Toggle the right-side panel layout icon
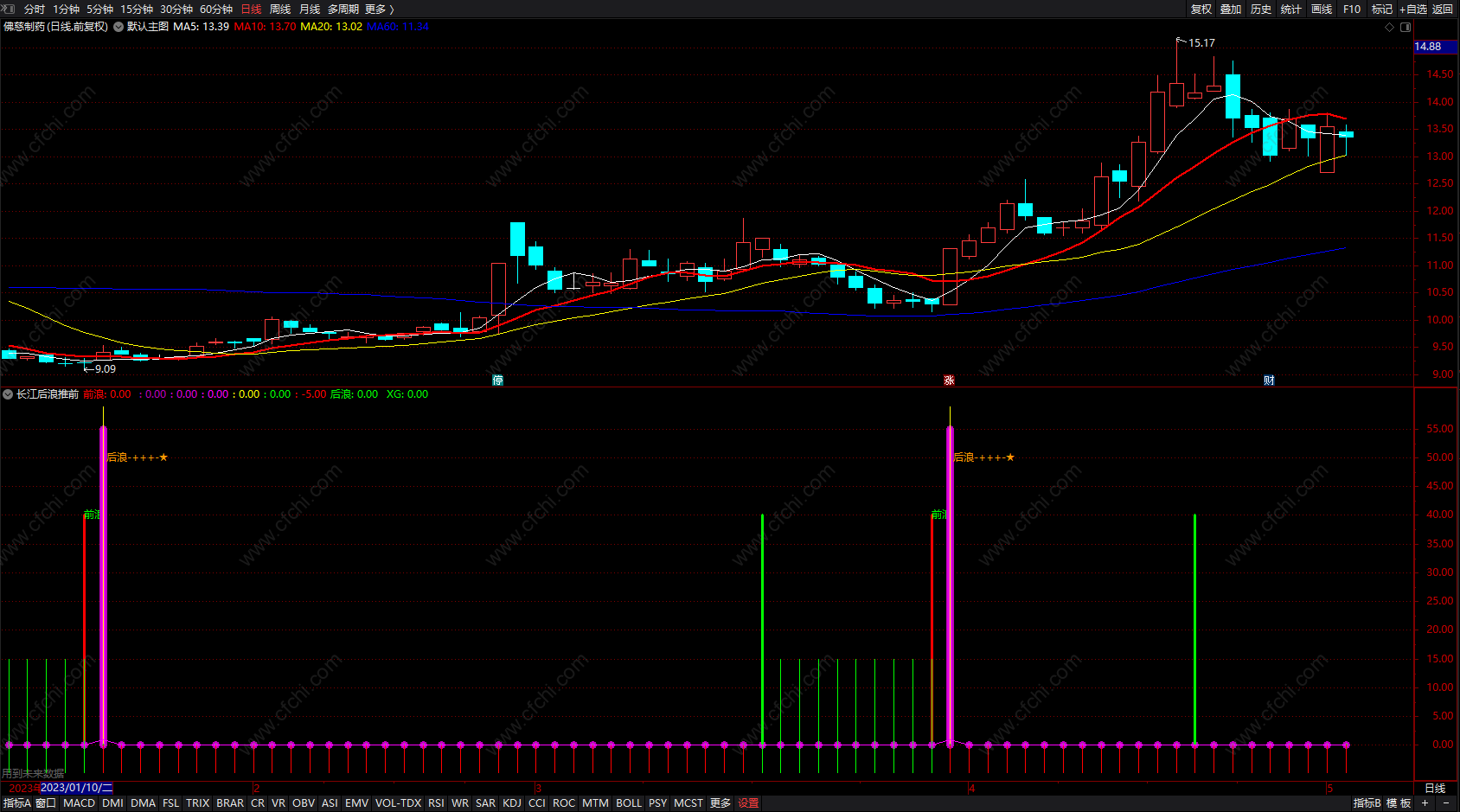This screenshot has height=812, width=1460. click(x=1406, y=27)
